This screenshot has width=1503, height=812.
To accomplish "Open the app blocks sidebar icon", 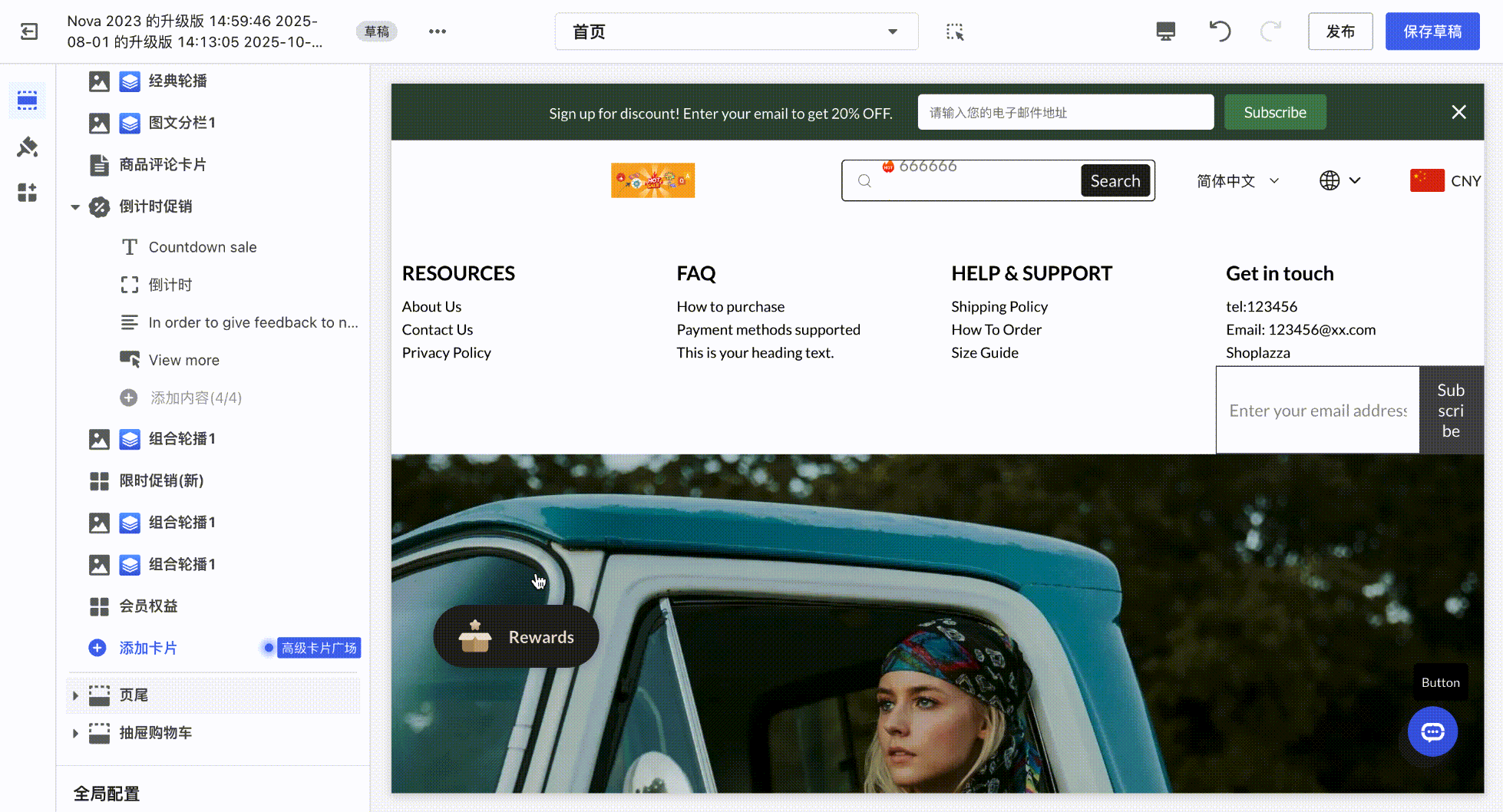I will (28, 192).
